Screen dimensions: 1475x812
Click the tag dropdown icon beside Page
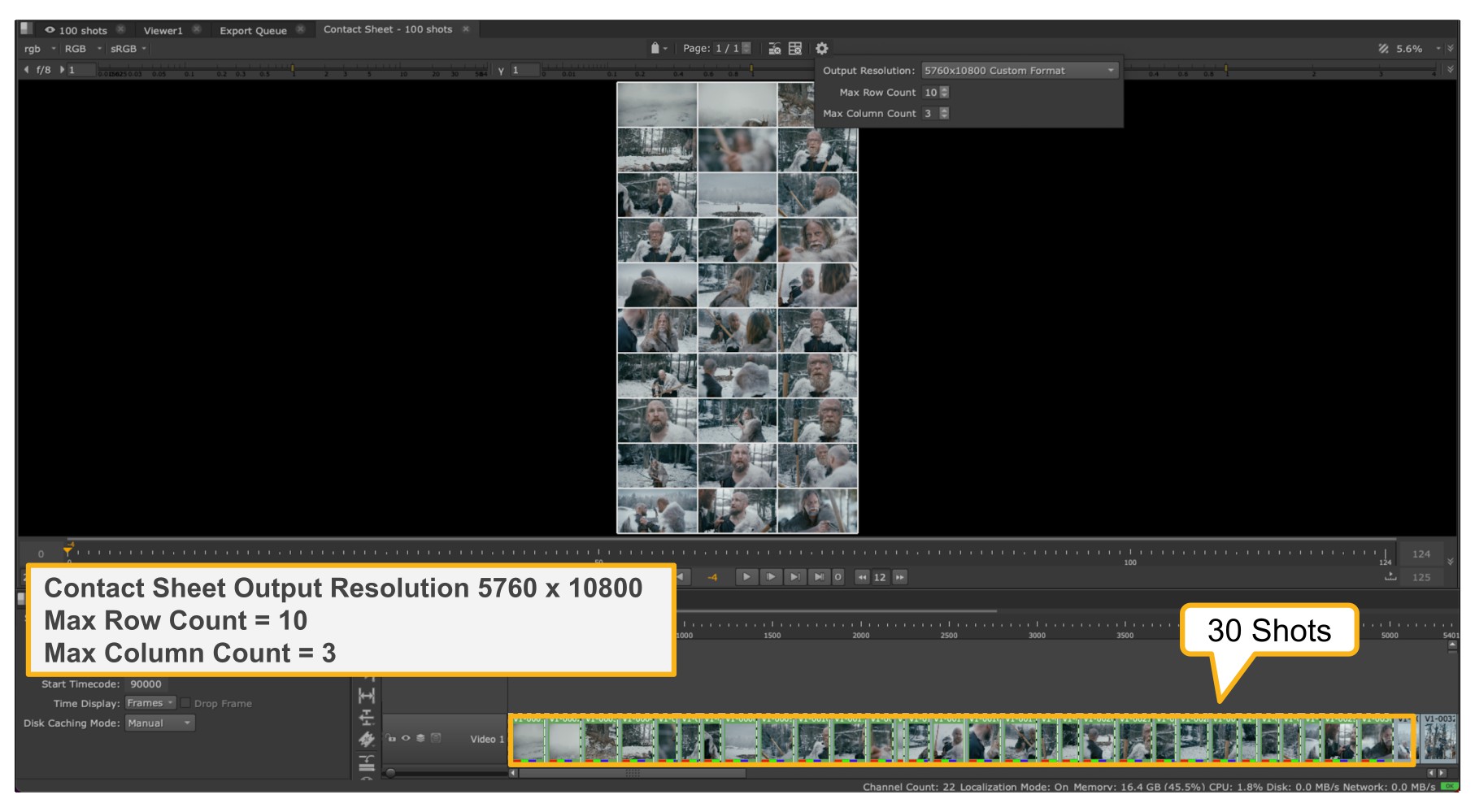pyautogui.click(x=658, y=49)
